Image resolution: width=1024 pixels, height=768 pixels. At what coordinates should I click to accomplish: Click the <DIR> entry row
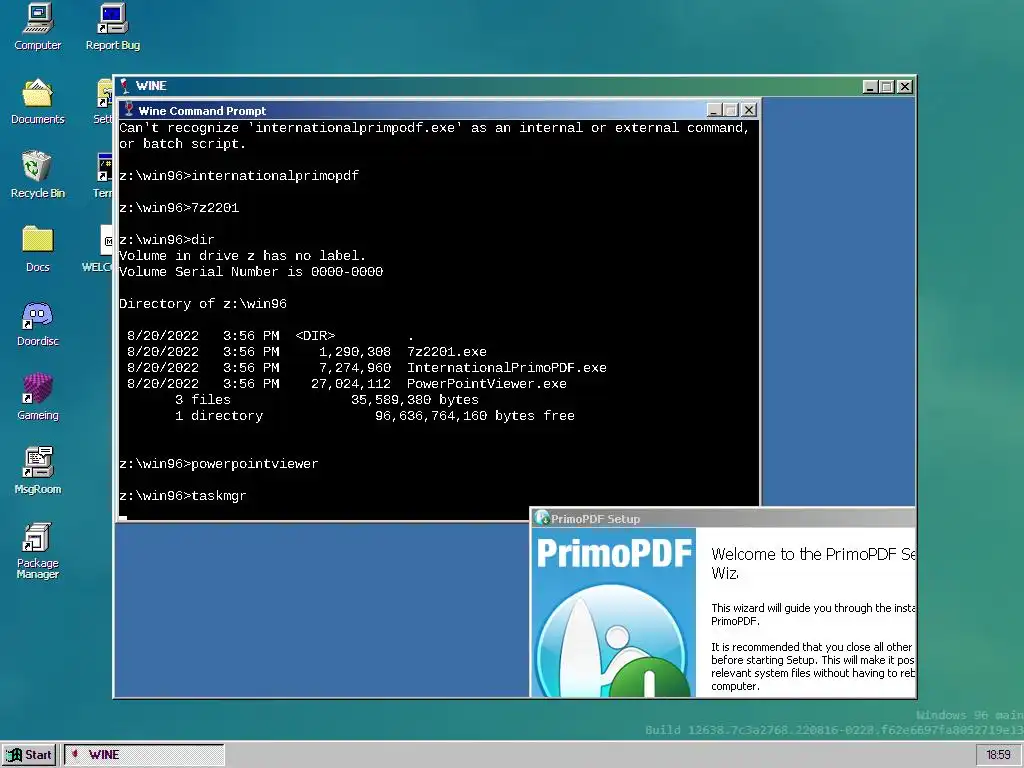270,336
